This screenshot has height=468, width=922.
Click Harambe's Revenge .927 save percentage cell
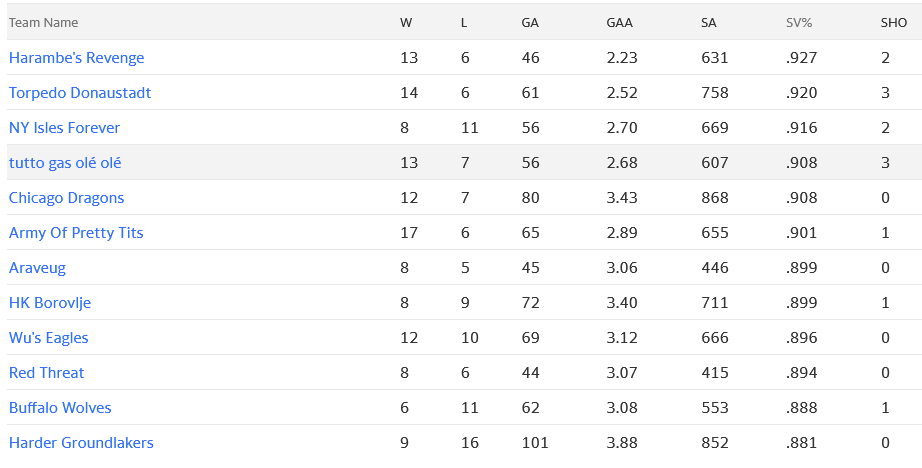(801, 58)
